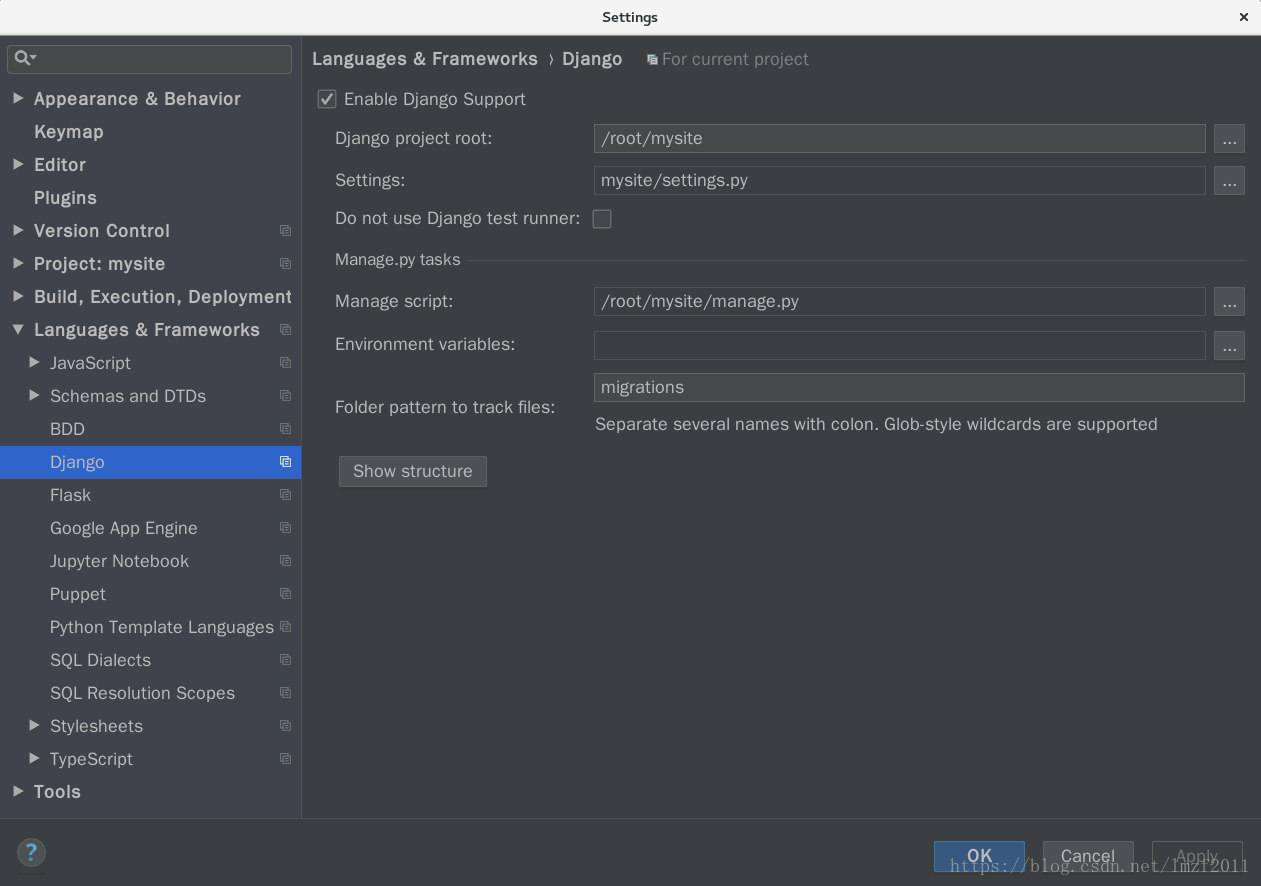The width and height of the screenshot is (1261, 886).
Task: Expand the Project: mysite section arrow
Action: pos(18,263)
